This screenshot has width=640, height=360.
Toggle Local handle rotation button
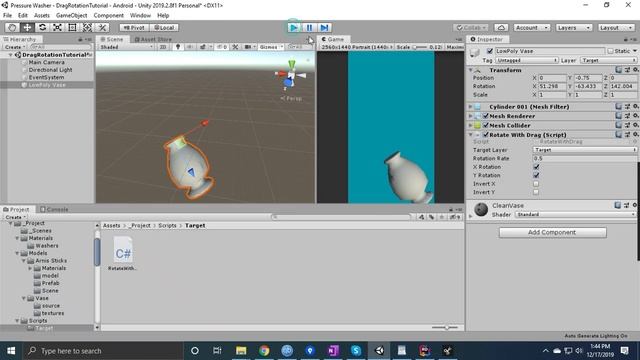164,28
